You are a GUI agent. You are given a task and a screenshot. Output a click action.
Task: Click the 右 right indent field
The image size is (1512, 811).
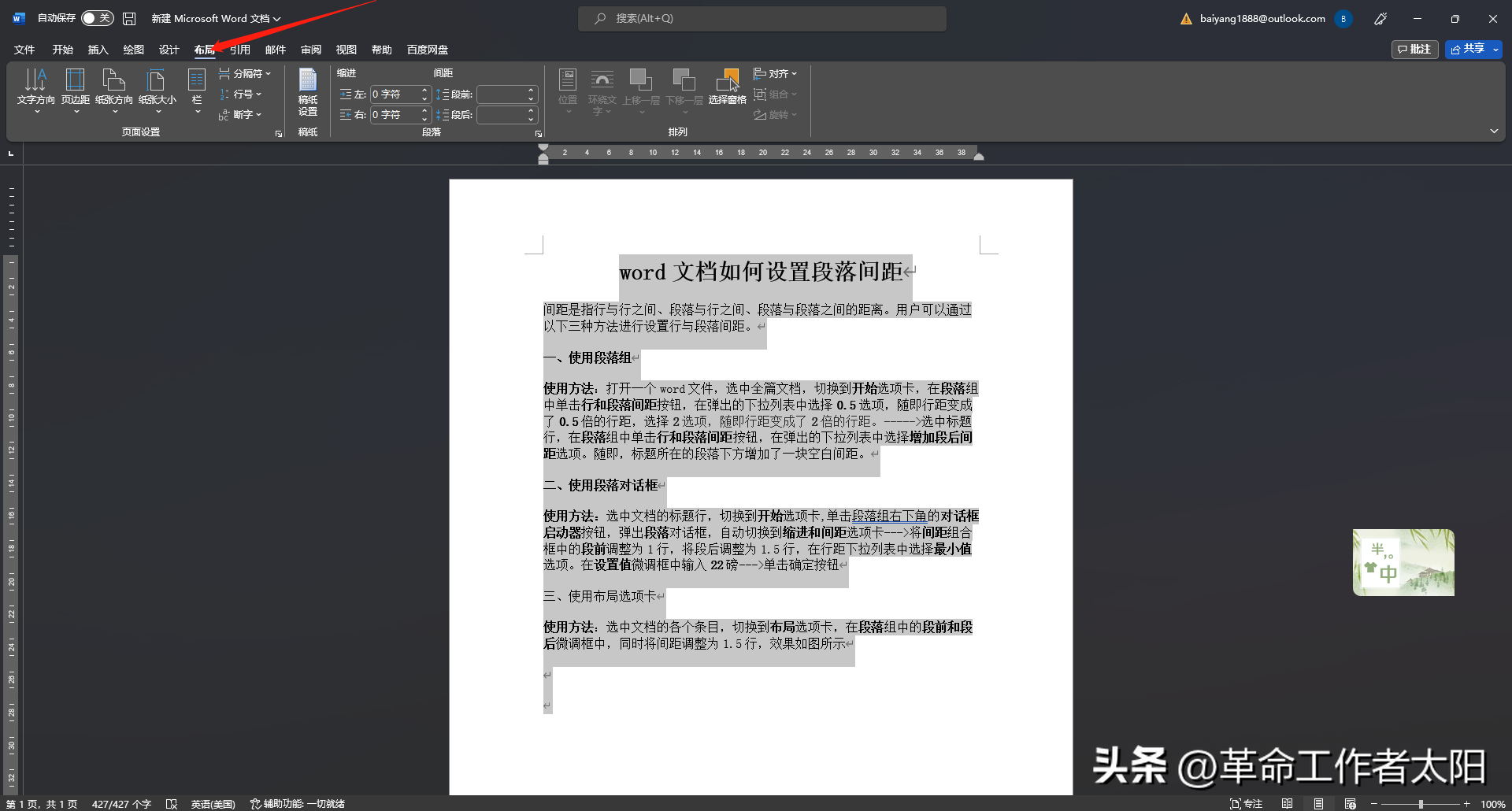[x=401, y=115]
